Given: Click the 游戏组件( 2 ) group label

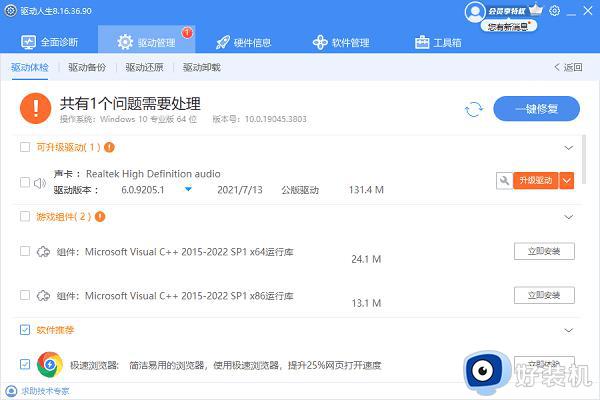Looking at the screenshot, I should pyautogui.click(x=64, y=217).
